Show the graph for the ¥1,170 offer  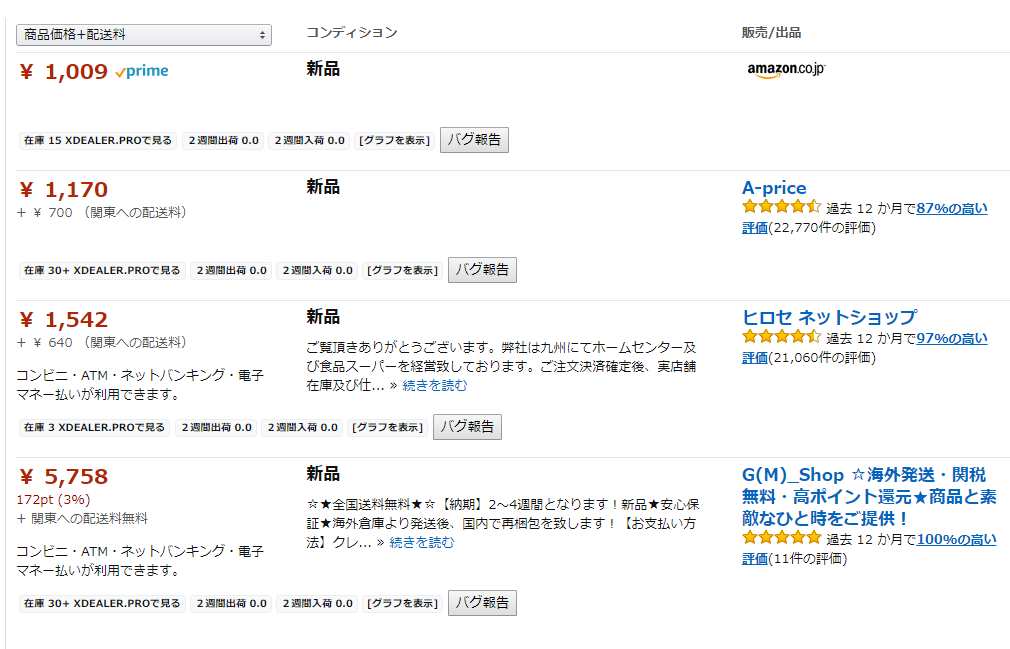click(x=401, y=270)
